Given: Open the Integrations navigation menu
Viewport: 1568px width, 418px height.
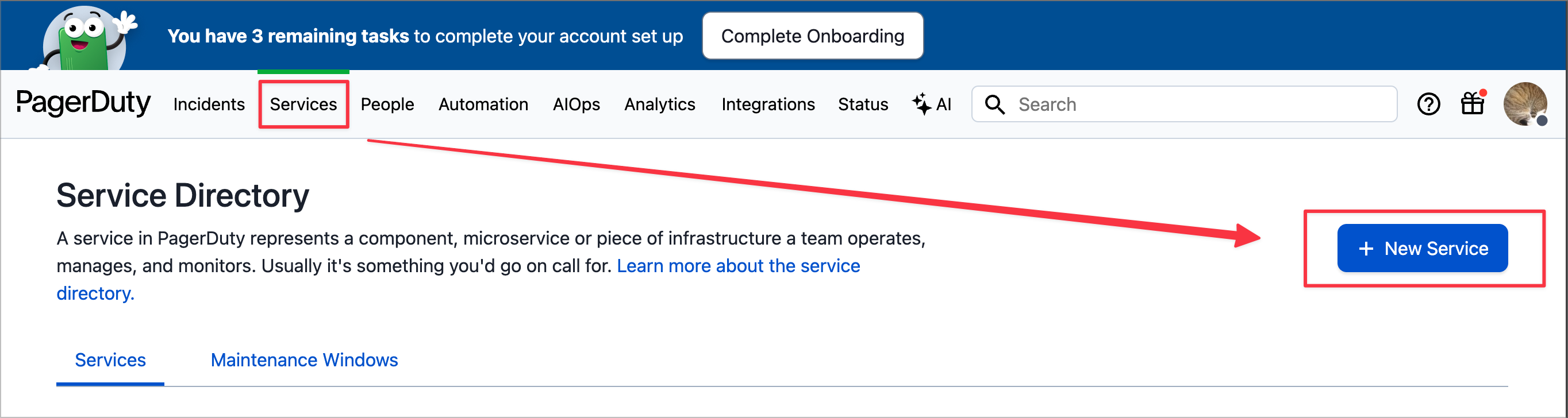Looking at the screenshot, I should coord(767,104).
